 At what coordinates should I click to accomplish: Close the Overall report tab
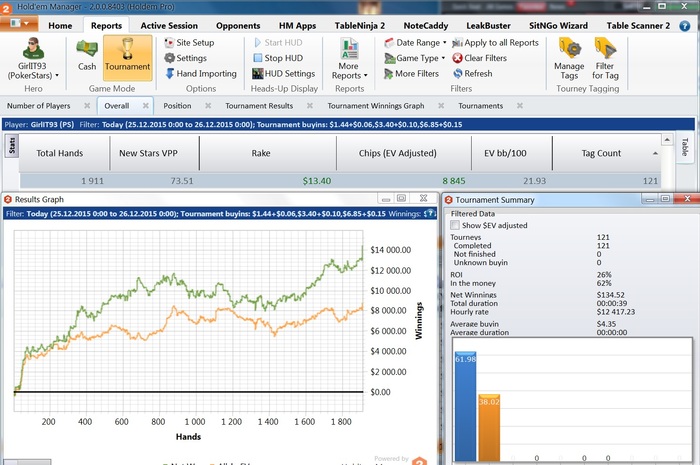pyautogui.click(x=146, y=106)
